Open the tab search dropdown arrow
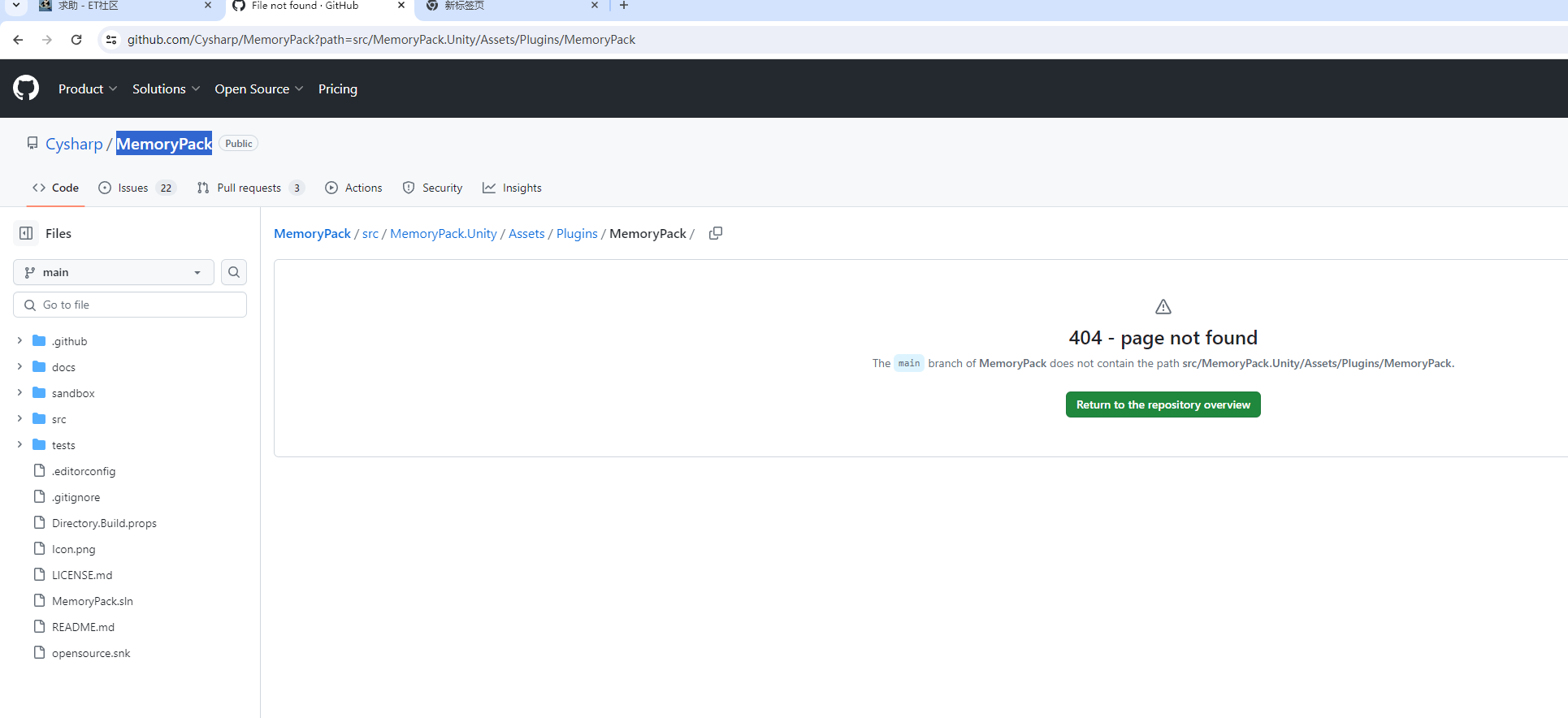Screen dimensions: 1568x718 (x=15, y=6)
